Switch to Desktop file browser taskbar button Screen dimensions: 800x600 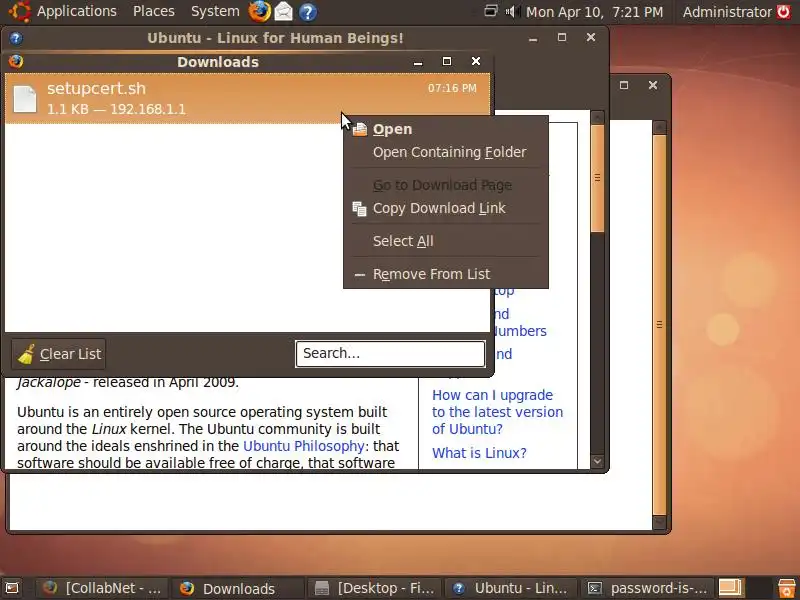[x=374, y=588]
